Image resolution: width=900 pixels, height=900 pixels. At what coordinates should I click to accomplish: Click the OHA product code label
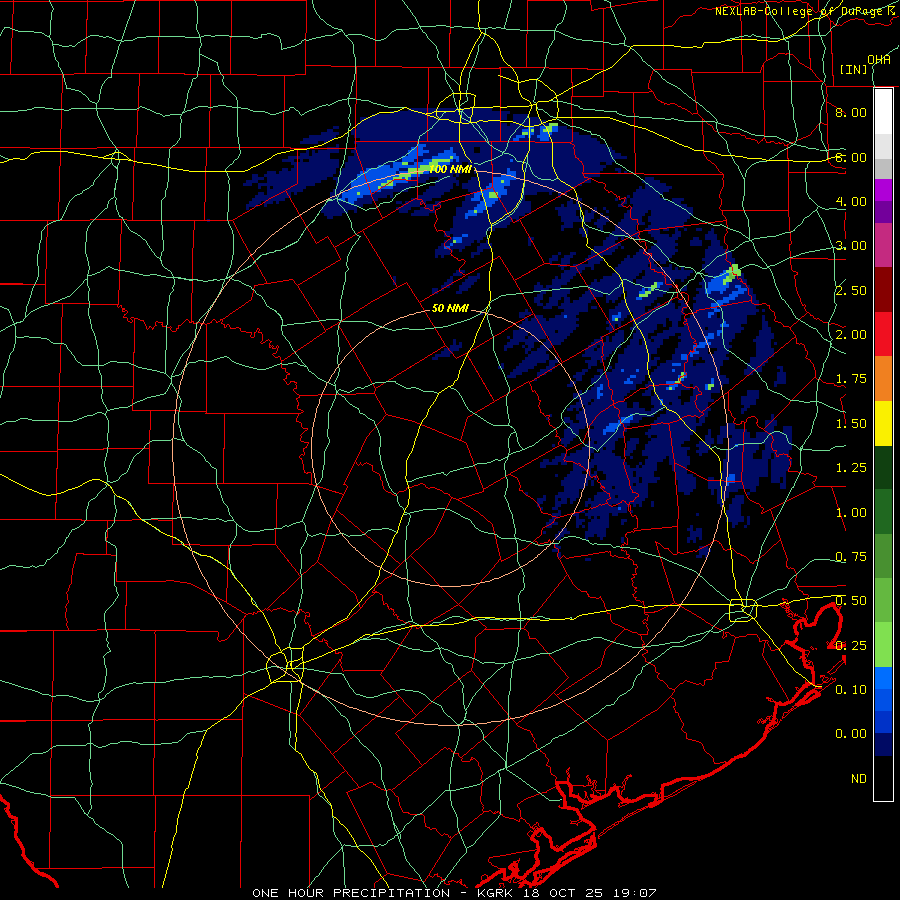(879, 60)
